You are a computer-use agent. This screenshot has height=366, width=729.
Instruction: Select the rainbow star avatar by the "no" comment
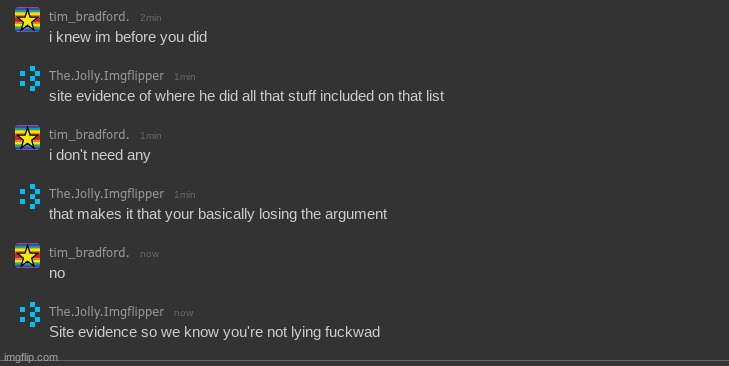pyautogui.click(x=27, y=255)
